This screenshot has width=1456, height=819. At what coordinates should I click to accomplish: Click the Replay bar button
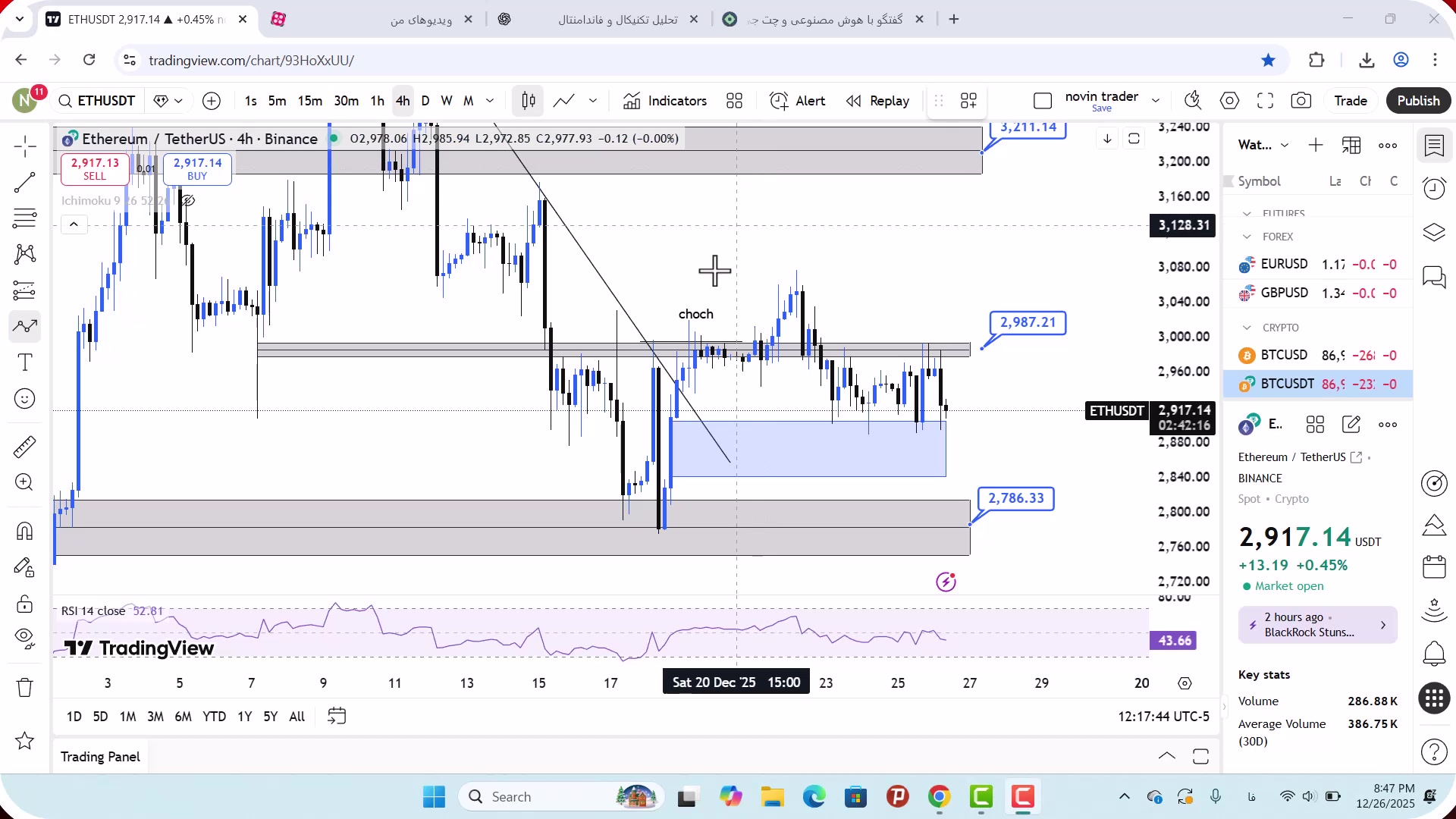pos(877,101)
